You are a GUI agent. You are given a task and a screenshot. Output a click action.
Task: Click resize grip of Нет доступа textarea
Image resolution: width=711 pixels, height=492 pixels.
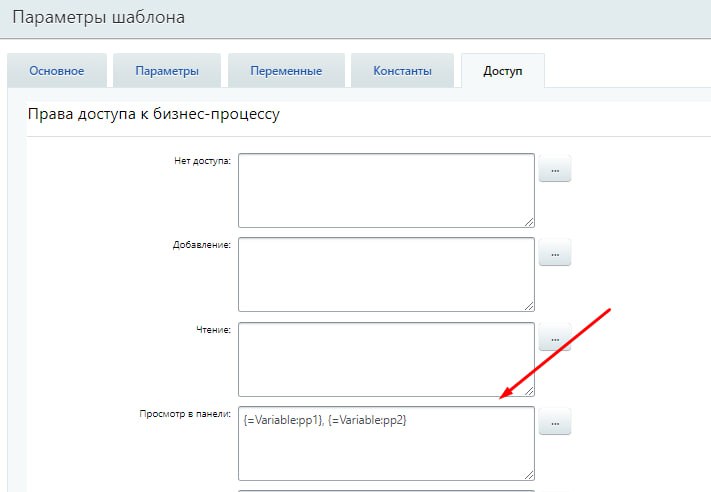tap(529, 222)
